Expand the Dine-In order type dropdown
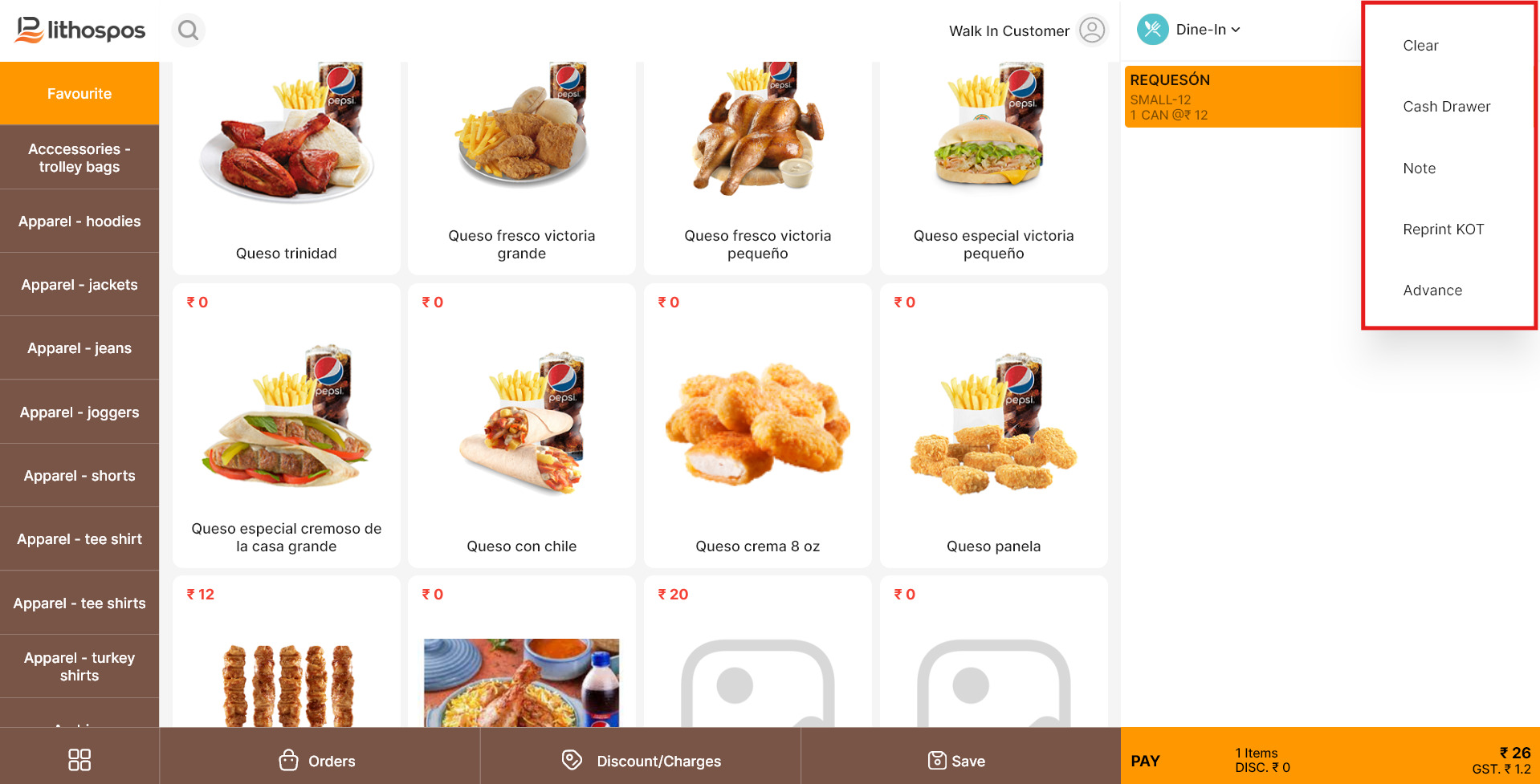Screen dimensions: 1540x784 1208,30
